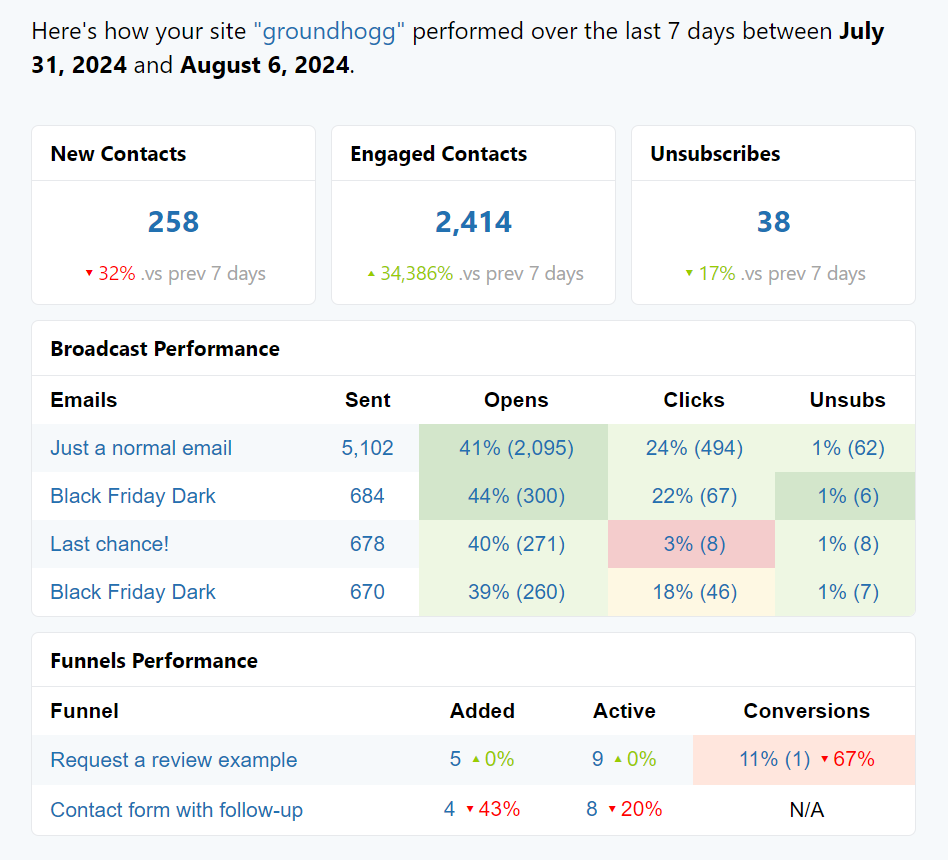The width and height of the screenshot is (948, 860).
Task: Click the red arrow beside 67% conversions
Action: [x=824, y=760]
